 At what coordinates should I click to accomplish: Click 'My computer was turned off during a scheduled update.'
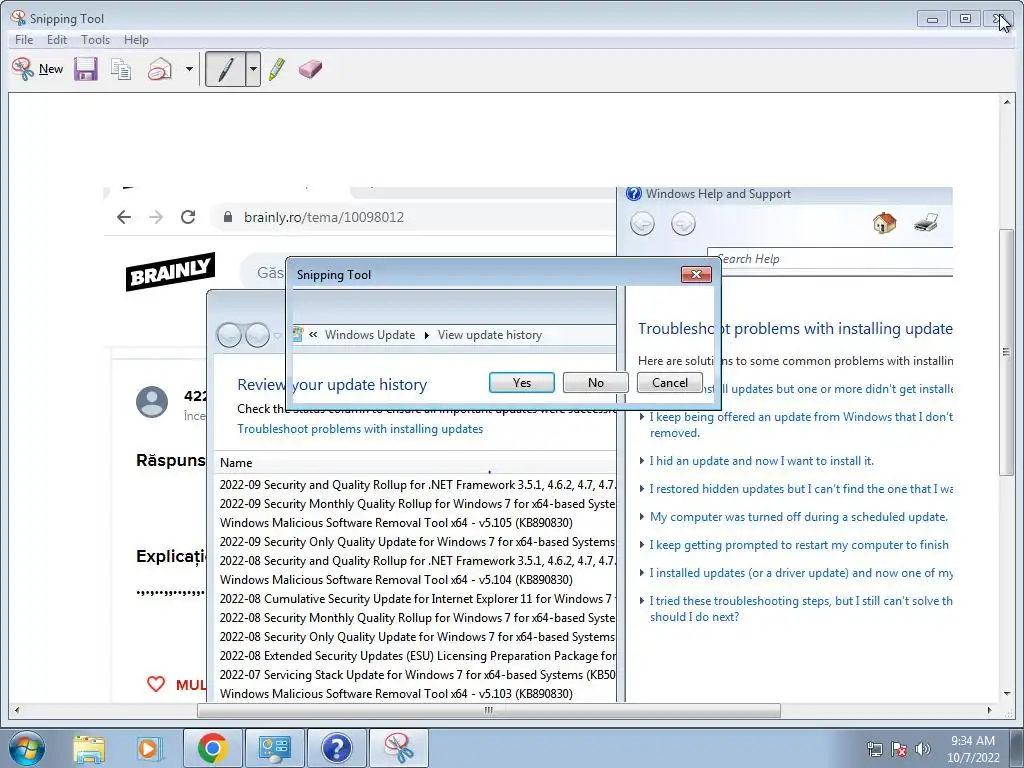pyautogui.click(x=799, y=517)
